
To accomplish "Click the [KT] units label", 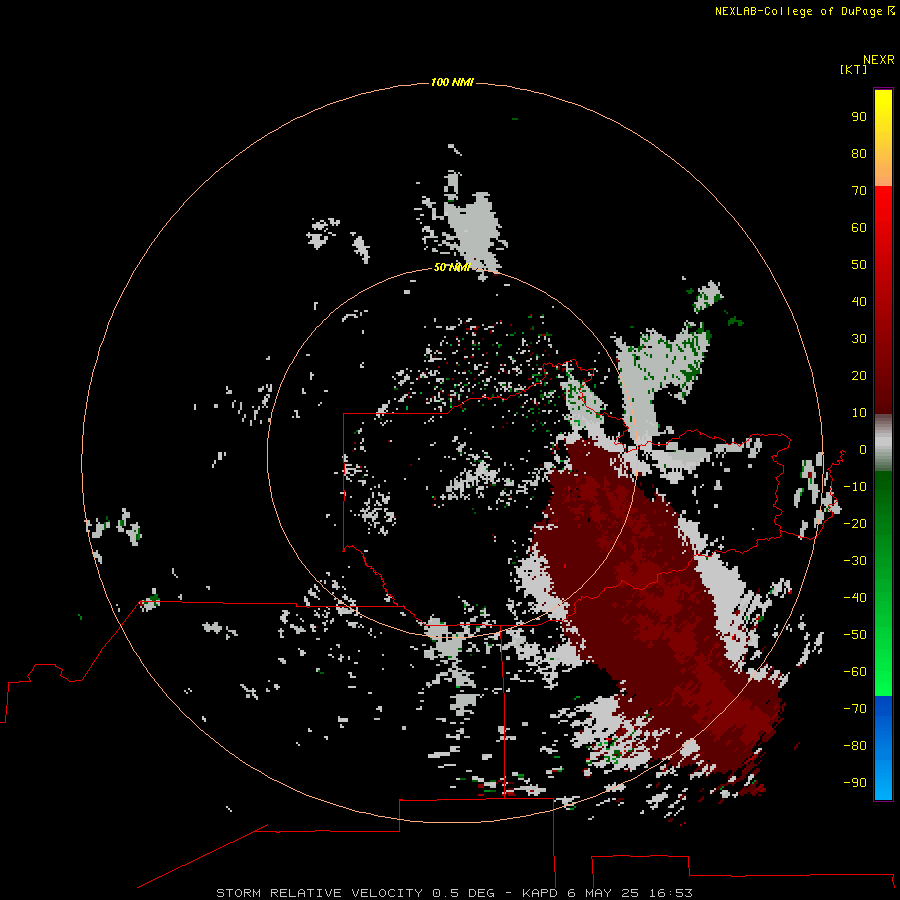I will pos(853,69).
